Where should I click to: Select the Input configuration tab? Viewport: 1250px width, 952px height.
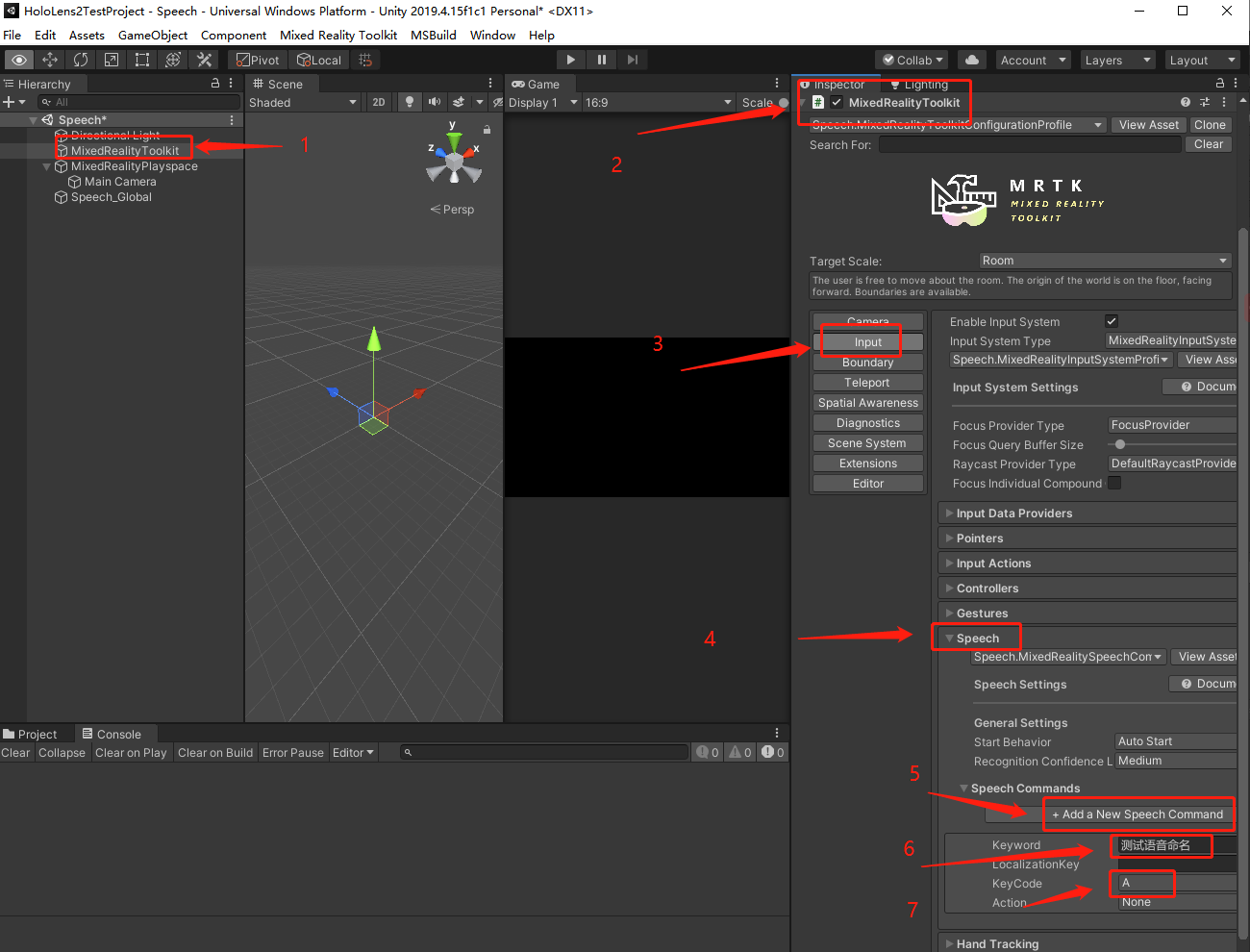click(868, 342)
